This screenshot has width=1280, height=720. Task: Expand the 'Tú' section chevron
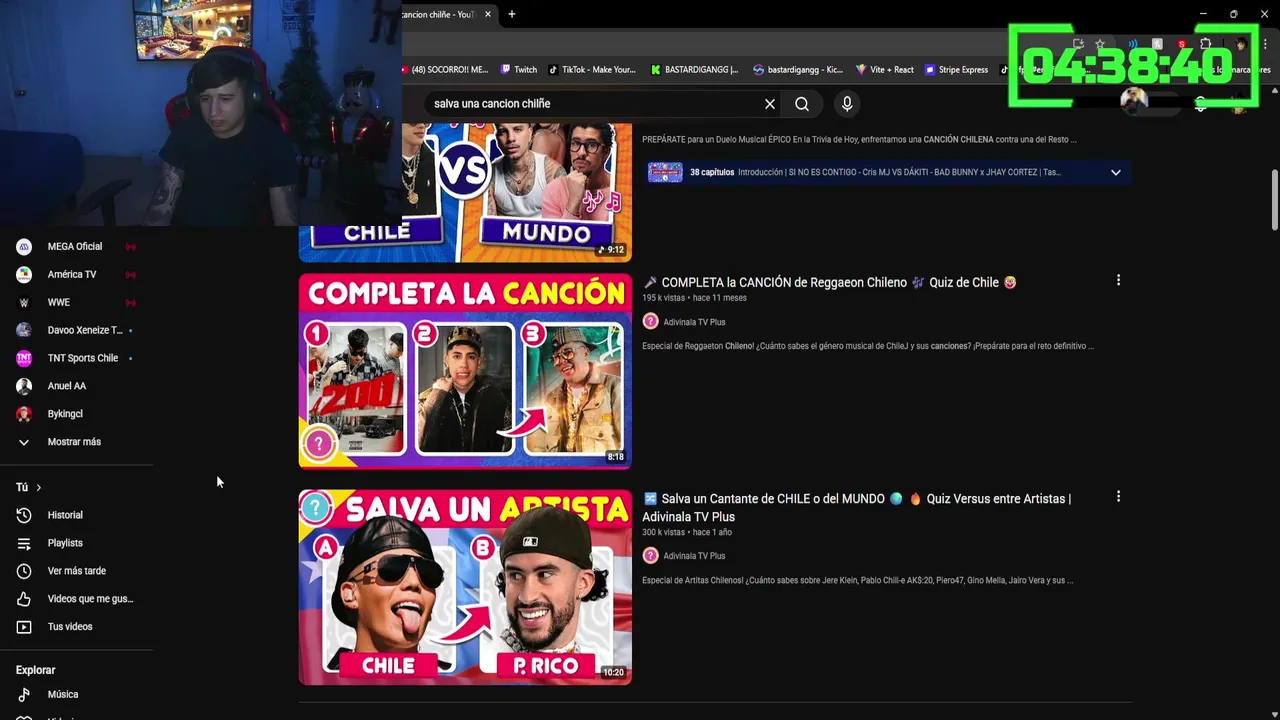point(38,487)
